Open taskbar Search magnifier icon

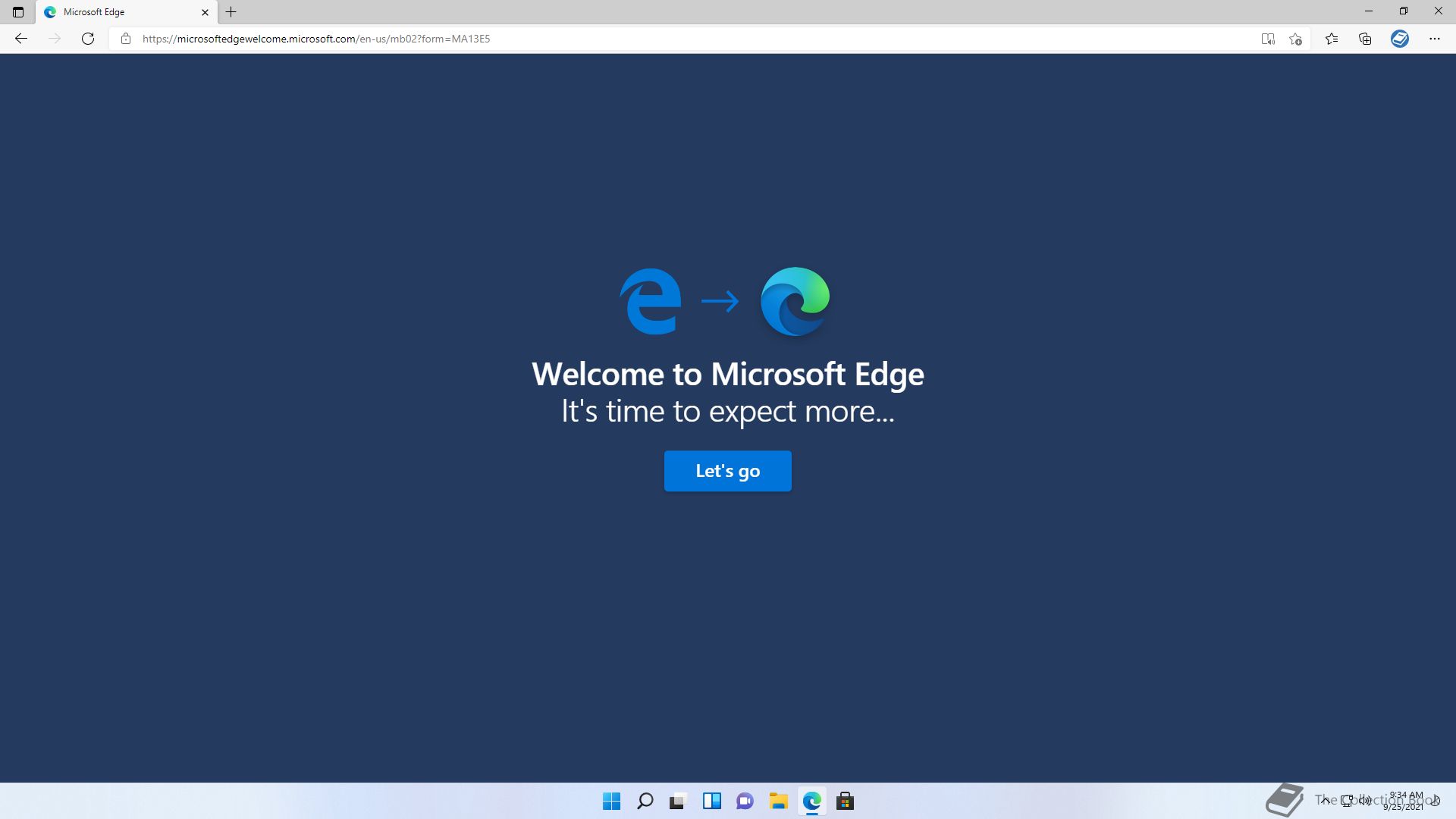(x=645, y=802)
